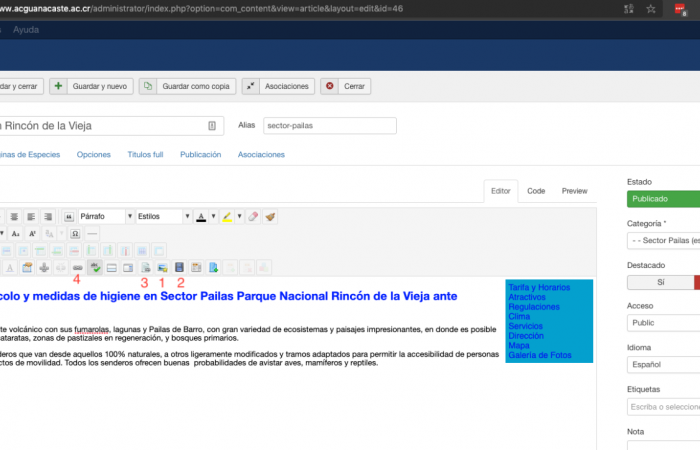This screenshot has width=700, height=450.
Task: Click Guardar como copia button
Action: [187, 87]
